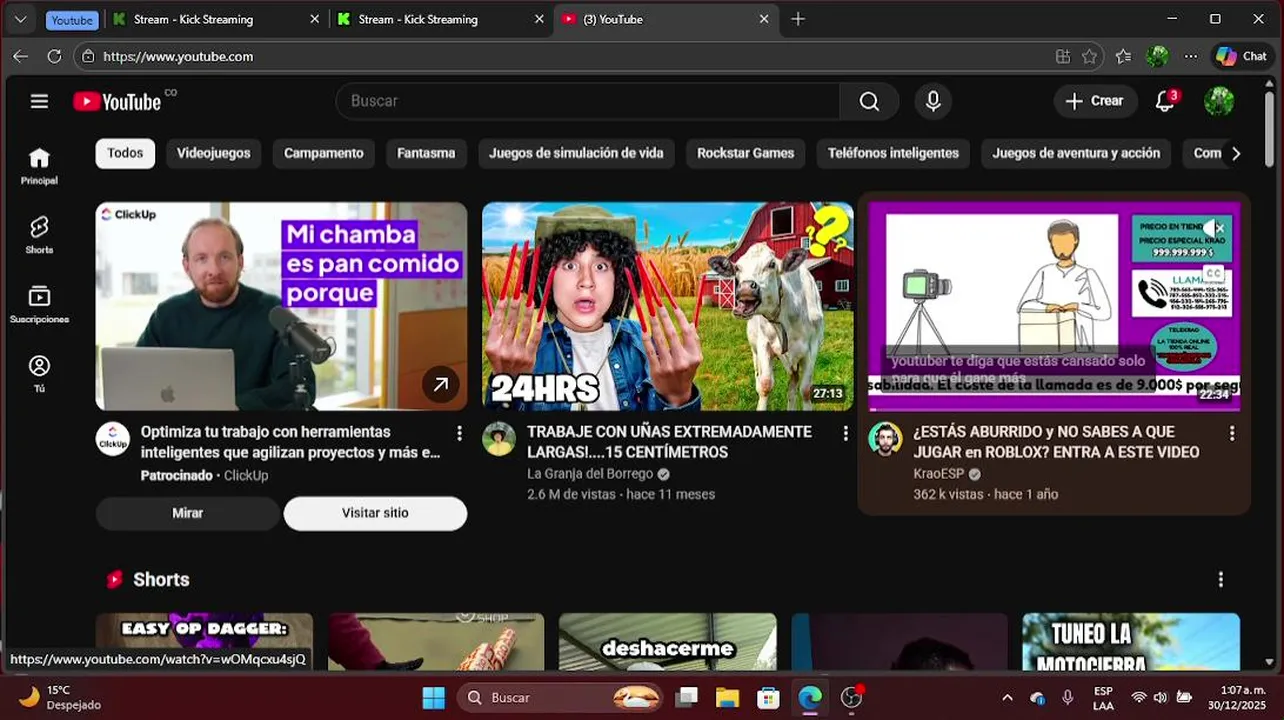The width and height of the screenshot is (1284, 720).
Task: Add page to favorites star icon
Action: pyautogui.click(x=1089, y=57)
